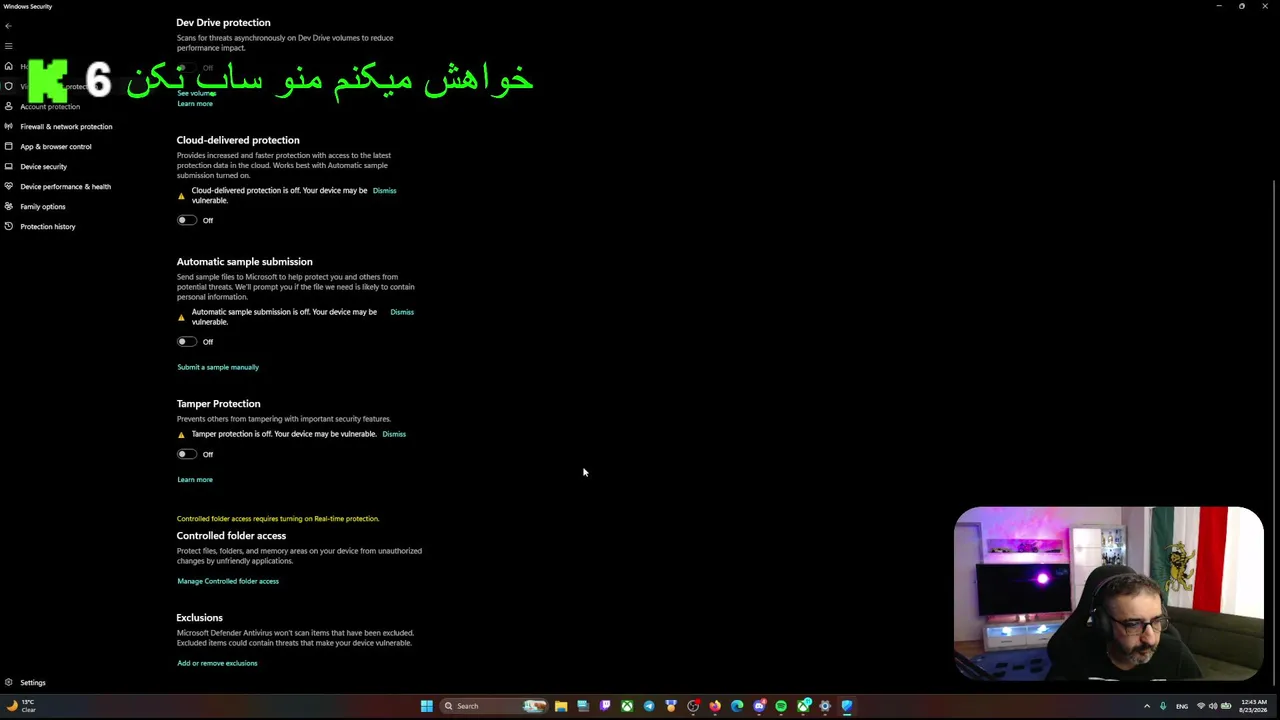Screen dimensions: 1280x720
Task: Dismiss the Tamper protection warning
Action: (x=394, y=434)
